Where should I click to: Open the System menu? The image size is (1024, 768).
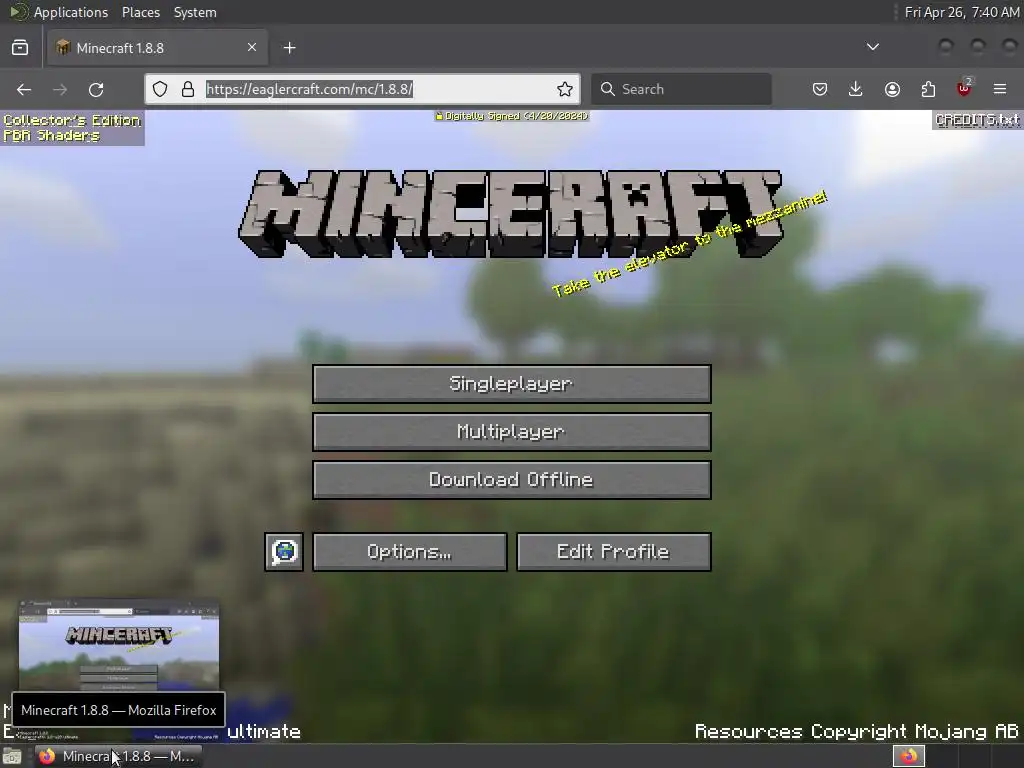195,12
